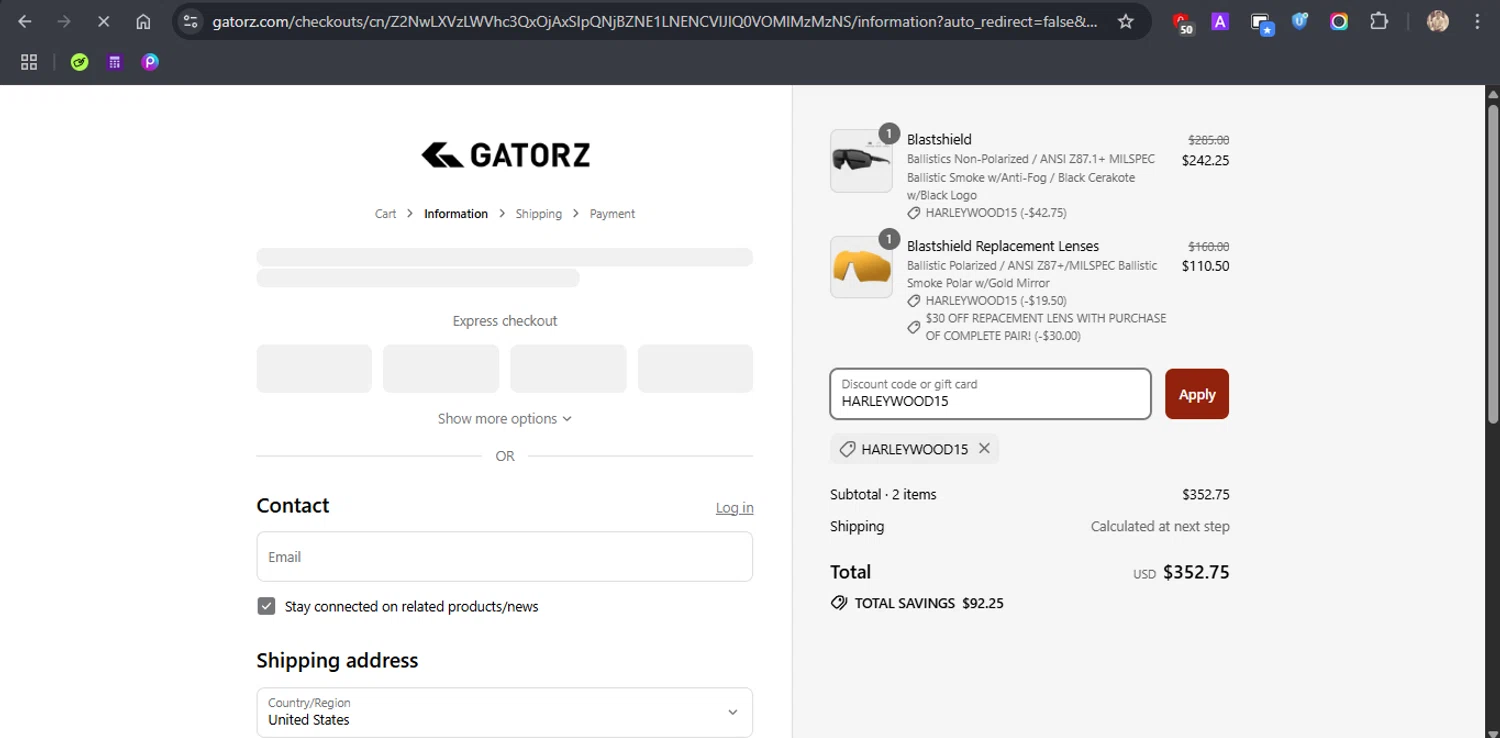The height and width of the screenshot is (738, 1500).
Task: Click the Total Savings tag icon
Action: (839, 603)
